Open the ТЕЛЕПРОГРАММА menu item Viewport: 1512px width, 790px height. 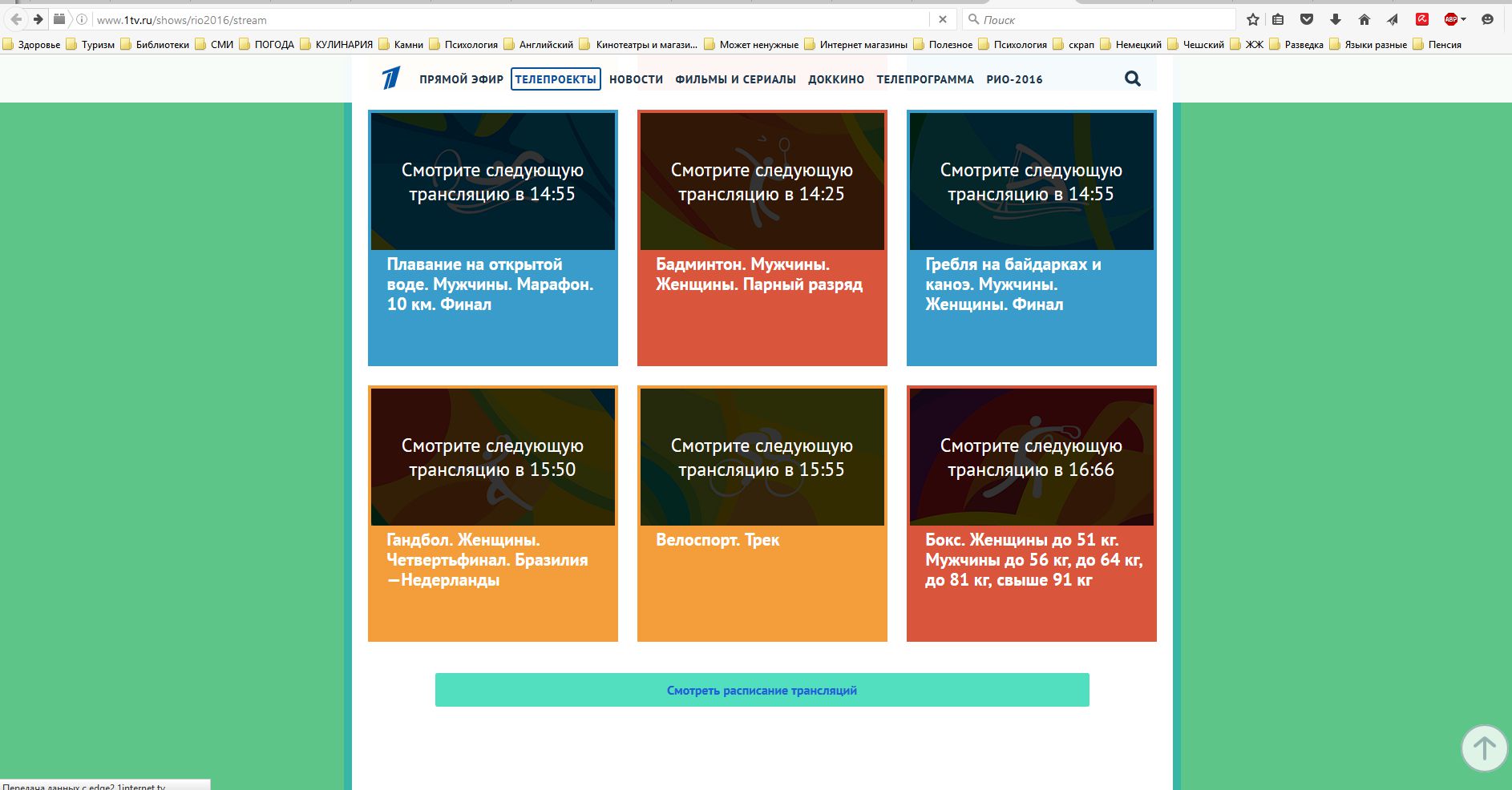(925, 79)
